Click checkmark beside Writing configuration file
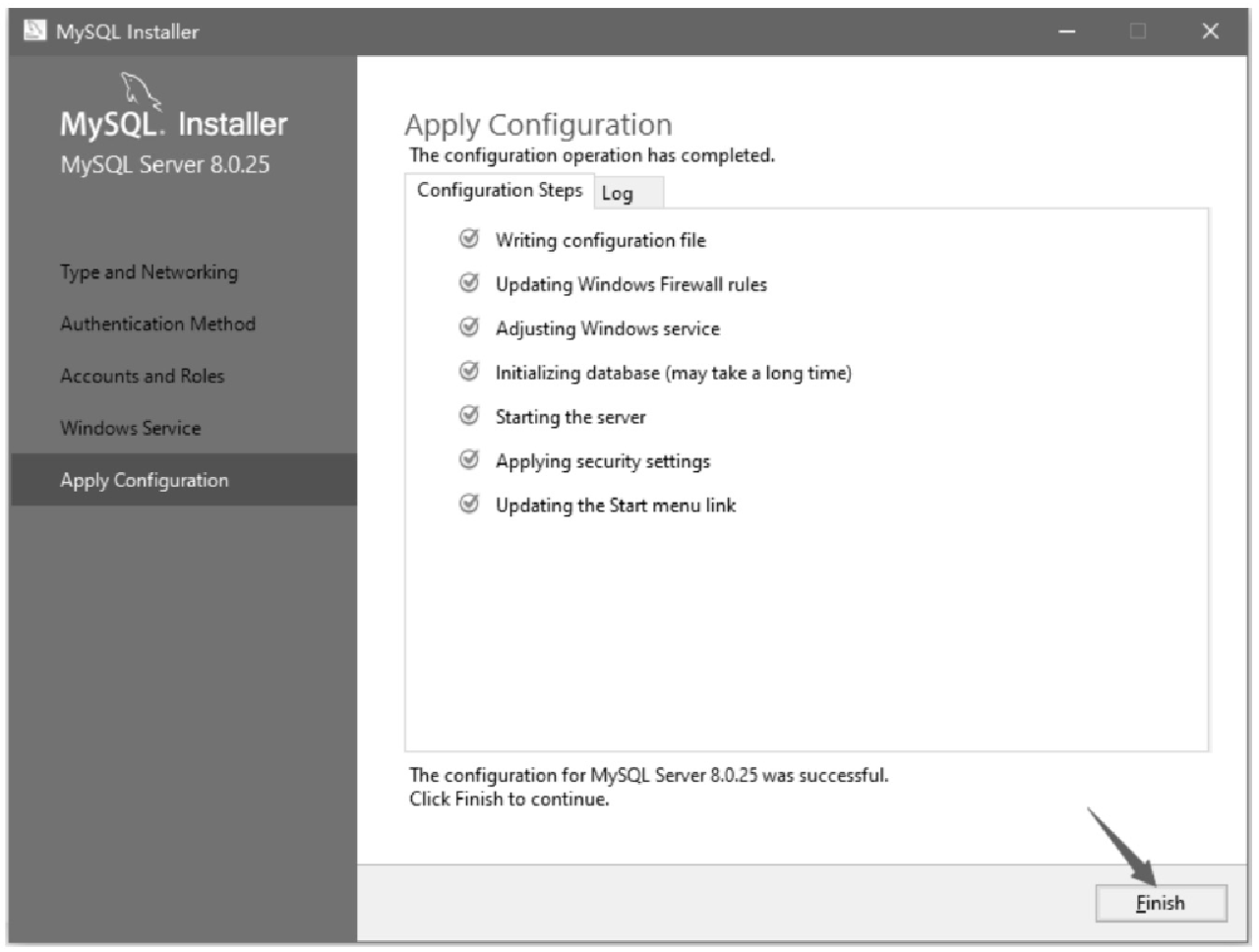This screenshot has height=952, width=1259. coord(469,239)
